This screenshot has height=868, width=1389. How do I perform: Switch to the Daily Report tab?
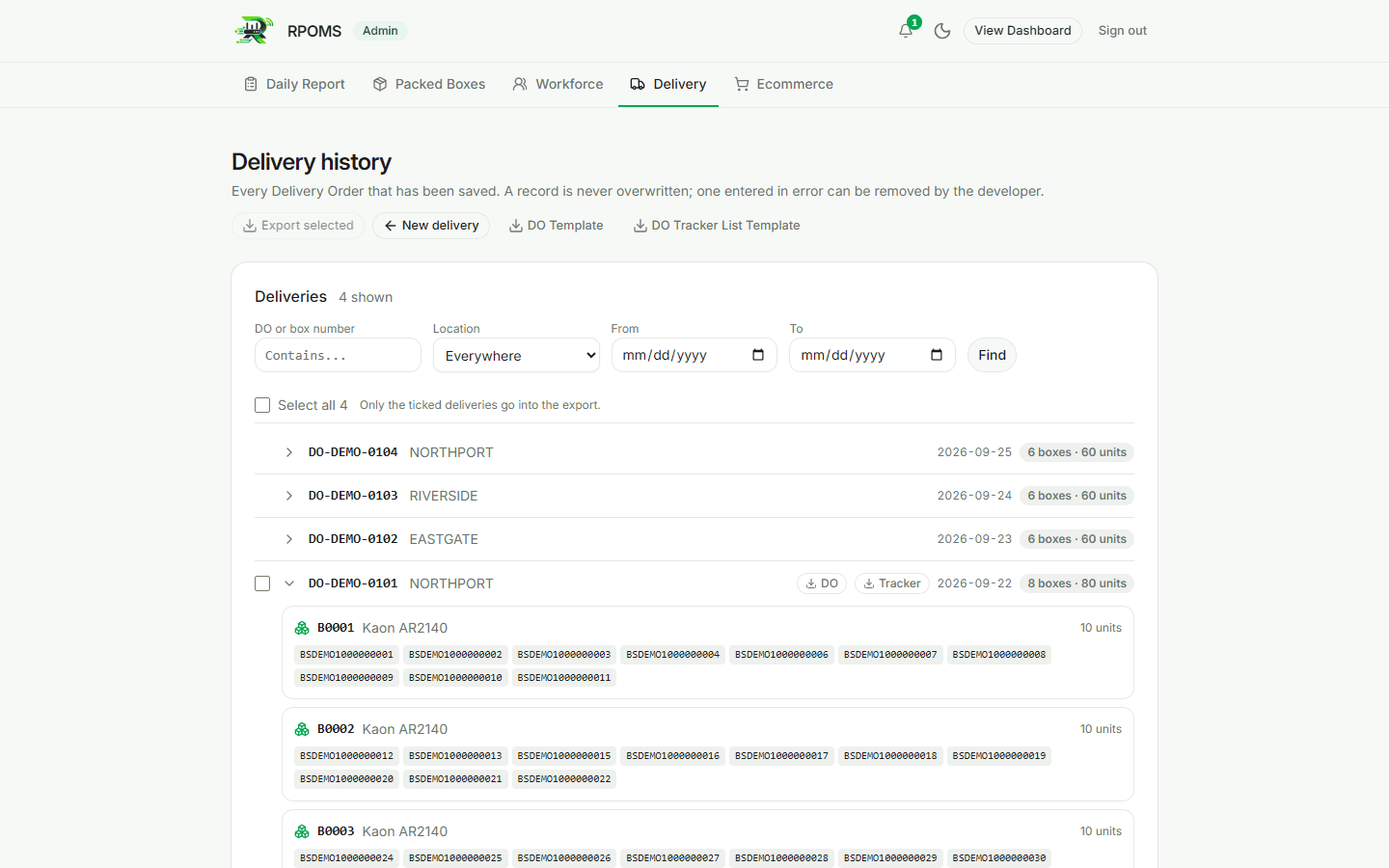tap(294, 84)
